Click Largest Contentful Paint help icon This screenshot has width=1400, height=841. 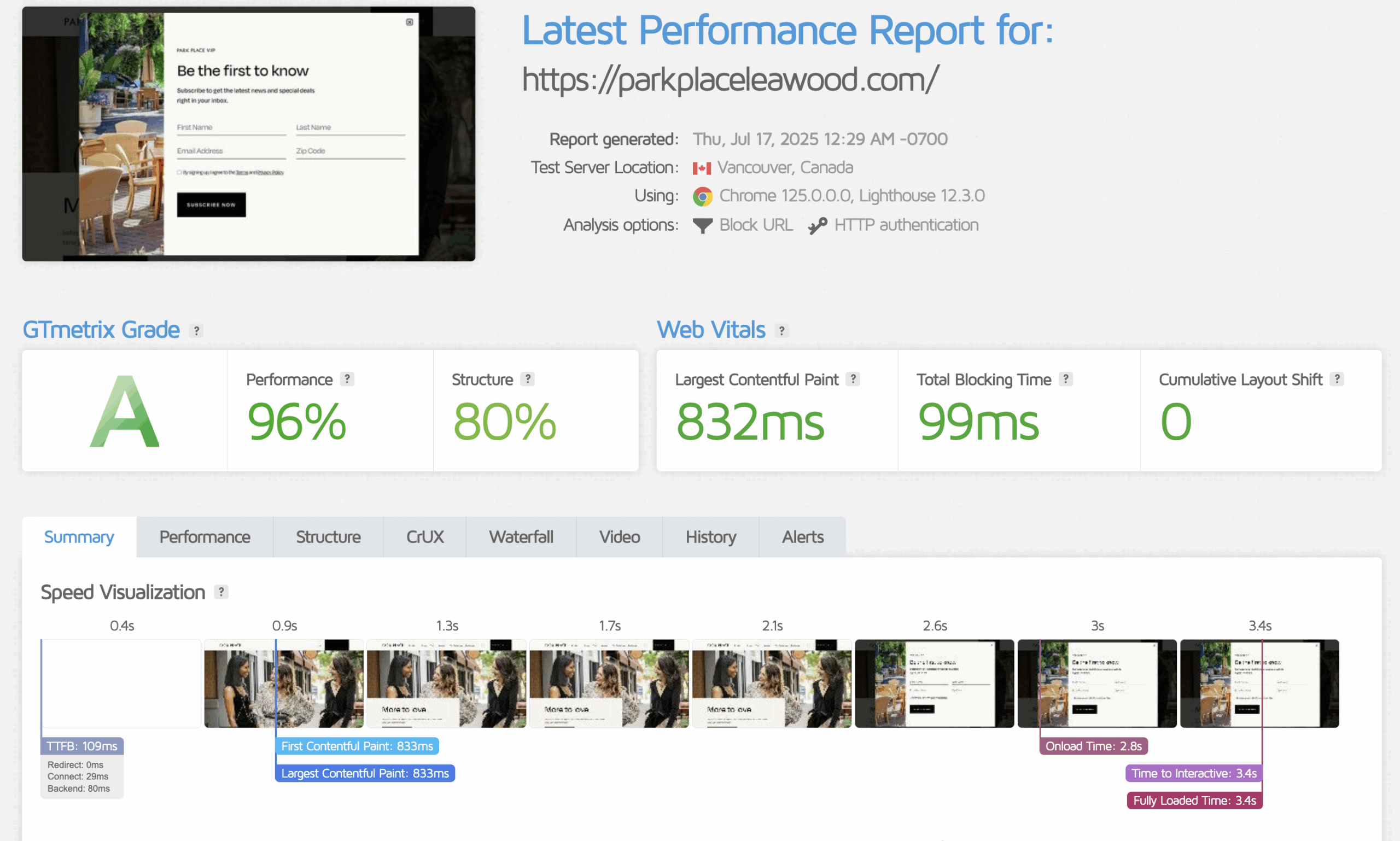853,379
